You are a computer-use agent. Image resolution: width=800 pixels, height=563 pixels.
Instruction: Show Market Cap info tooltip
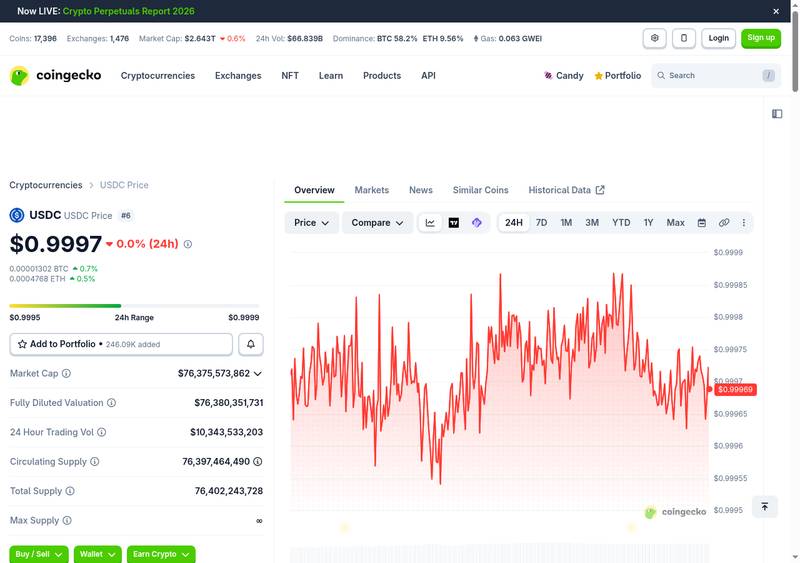[66, 374]
